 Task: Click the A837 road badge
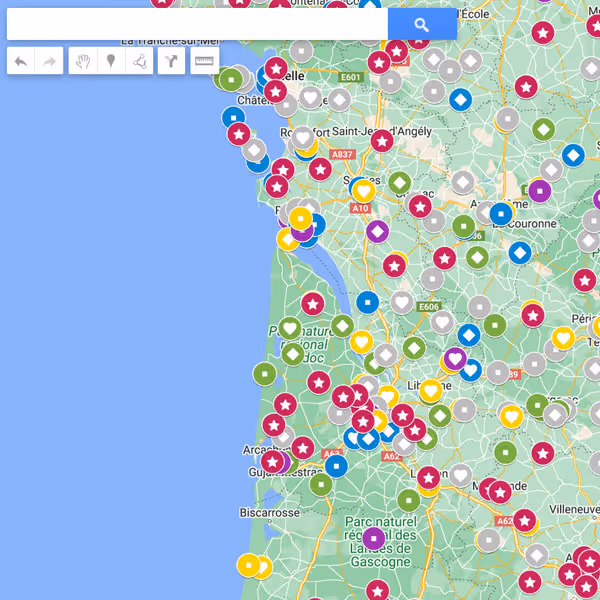click(x=342, y=154)
